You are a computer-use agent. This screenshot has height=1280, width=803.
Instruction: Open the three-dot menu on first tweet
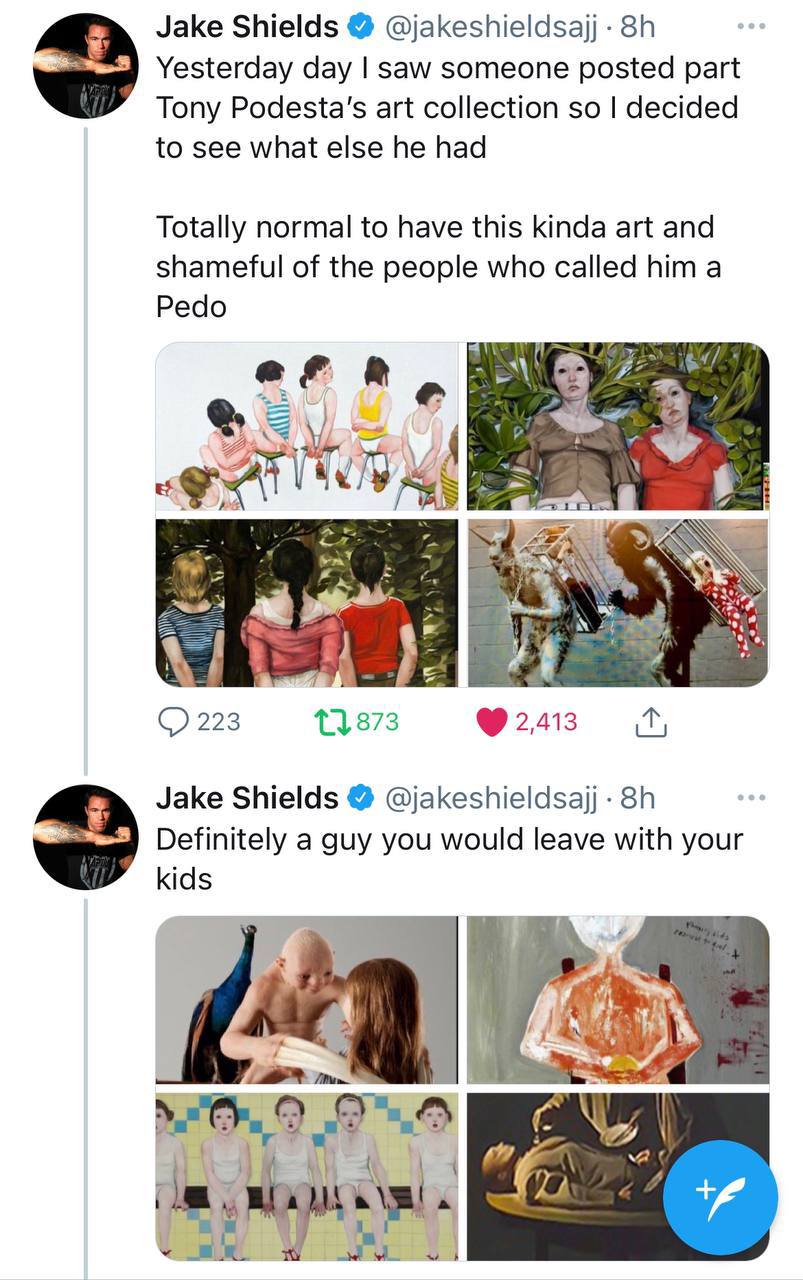[751, 26]
